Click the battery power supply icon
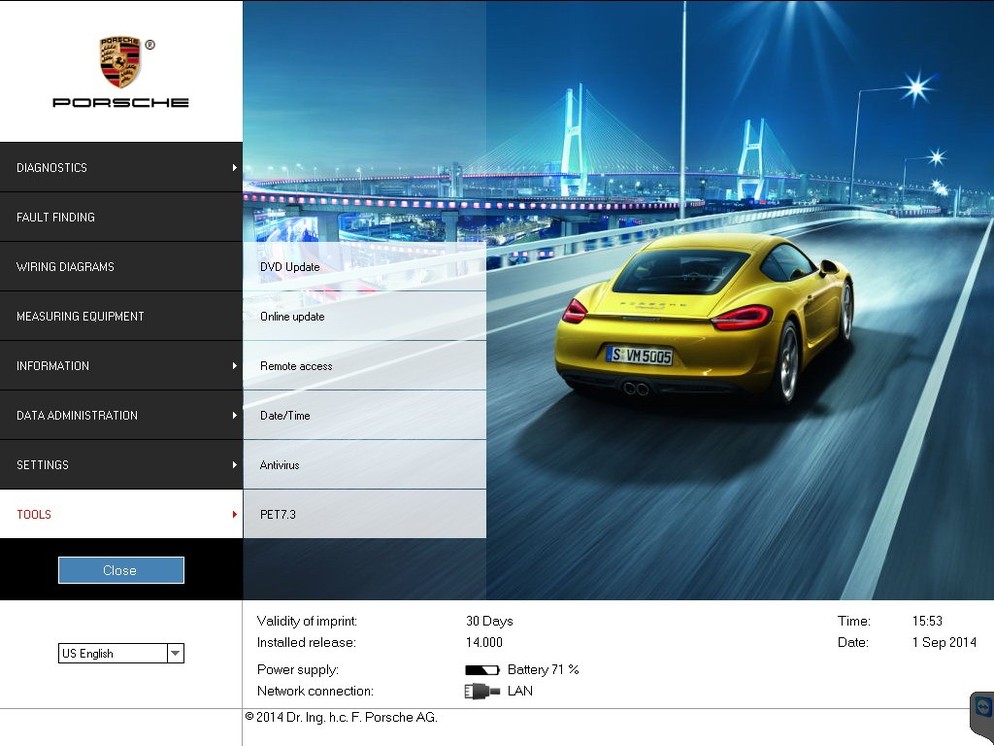The image size is (994, 746). coord(482,670)
